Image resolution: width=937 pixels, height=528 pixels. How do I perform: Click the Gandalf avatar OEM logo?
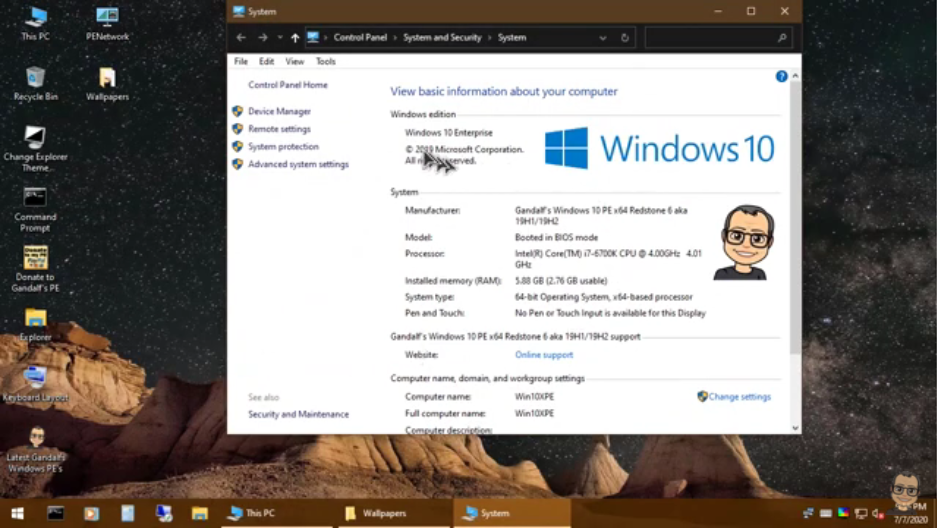click(x=743, y=242)
